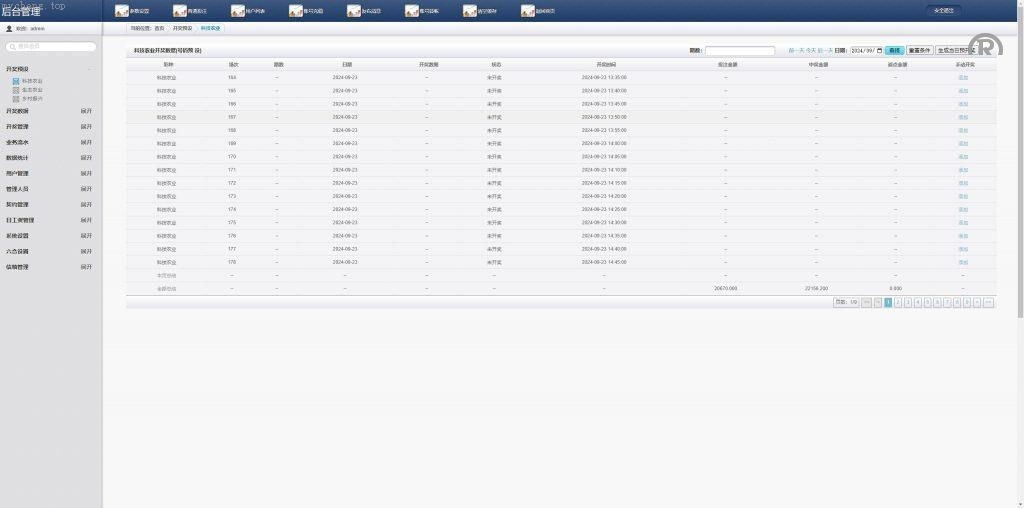Expand the 用户管理 sidebar section
Viewport: 1024px width, 508px height.
[x=86, y=173]
